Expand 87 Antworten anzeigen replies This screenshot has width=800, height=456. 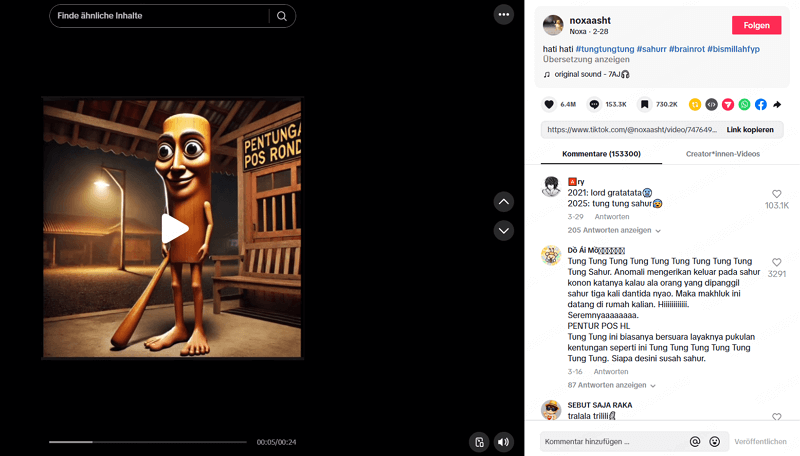pos(612,385)
